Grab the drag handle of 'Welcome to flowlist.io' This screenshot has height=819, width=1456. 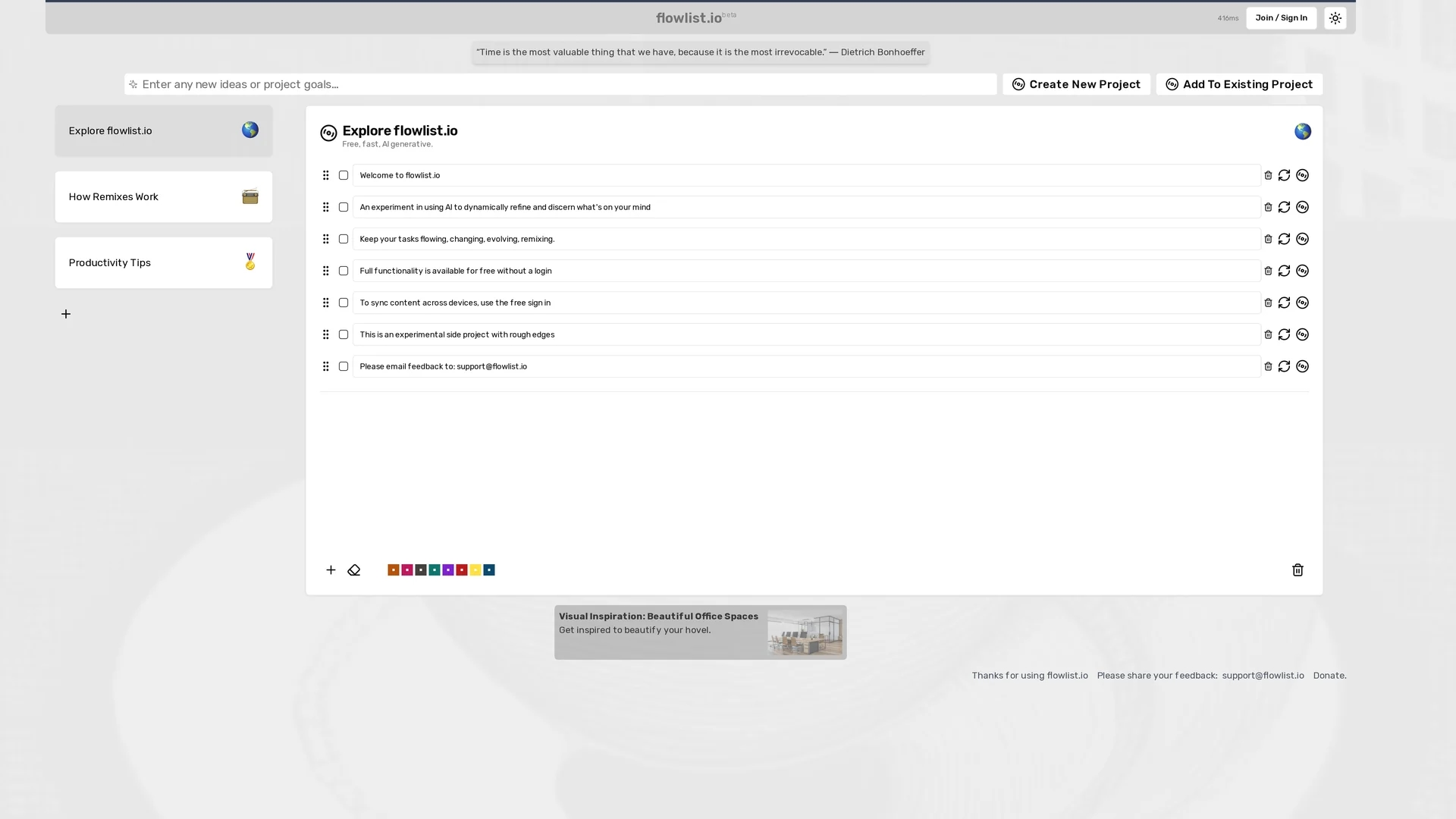coord(325,175)
